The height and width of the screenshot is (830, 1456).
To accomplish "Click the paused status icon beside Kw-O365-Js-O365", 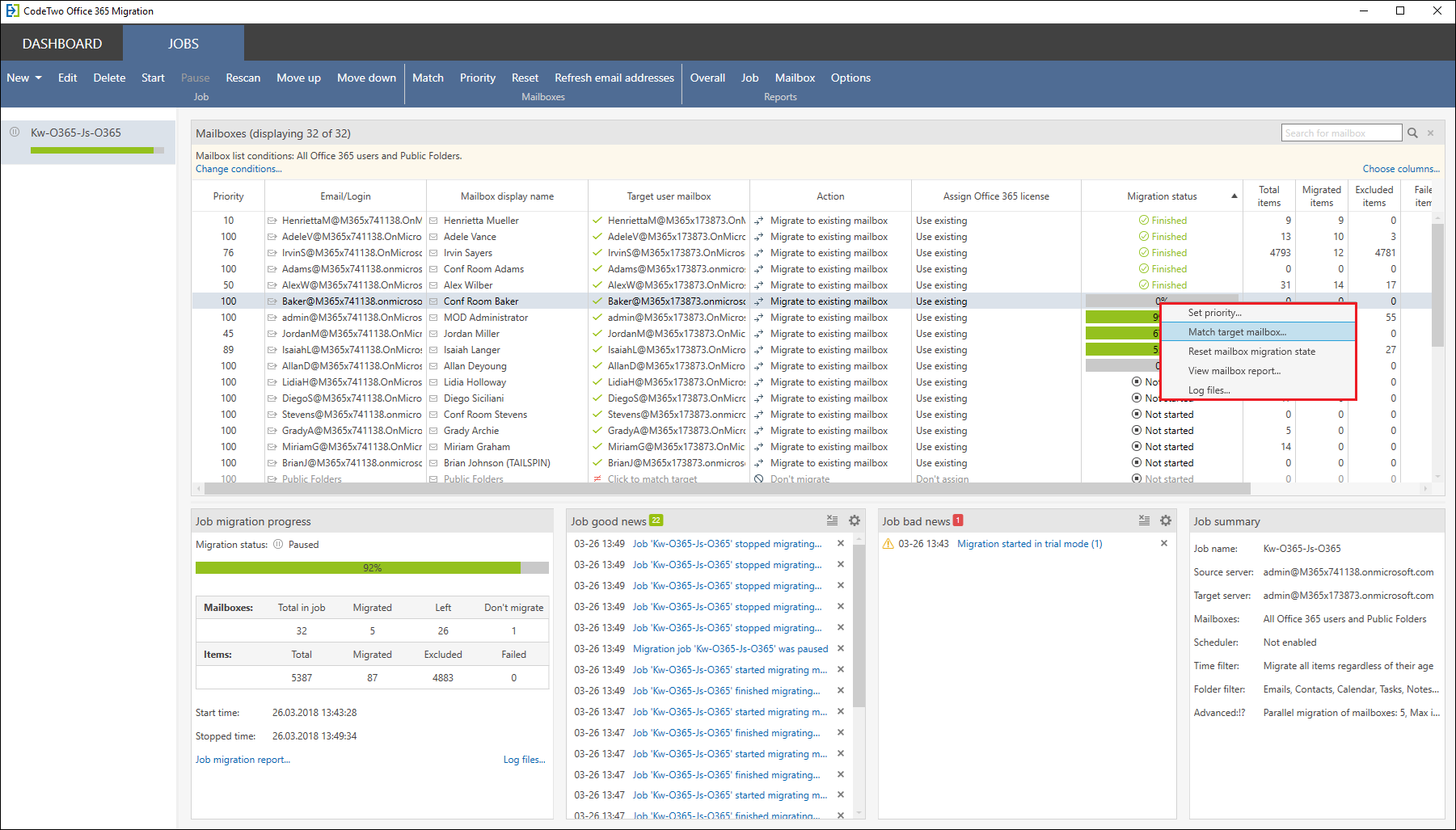I will 15,133.
